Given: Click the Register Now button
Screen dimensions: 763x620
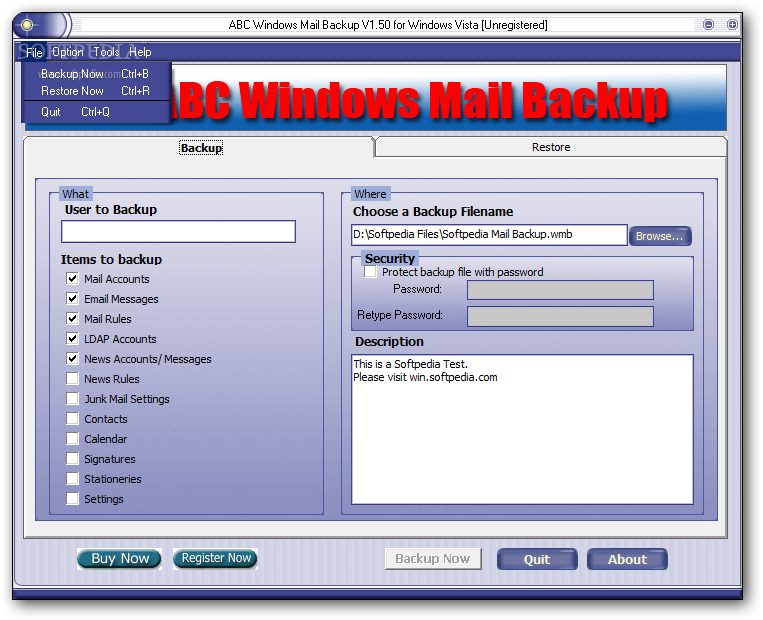Looking at the screenshot, I should click(x=216, y=558).
